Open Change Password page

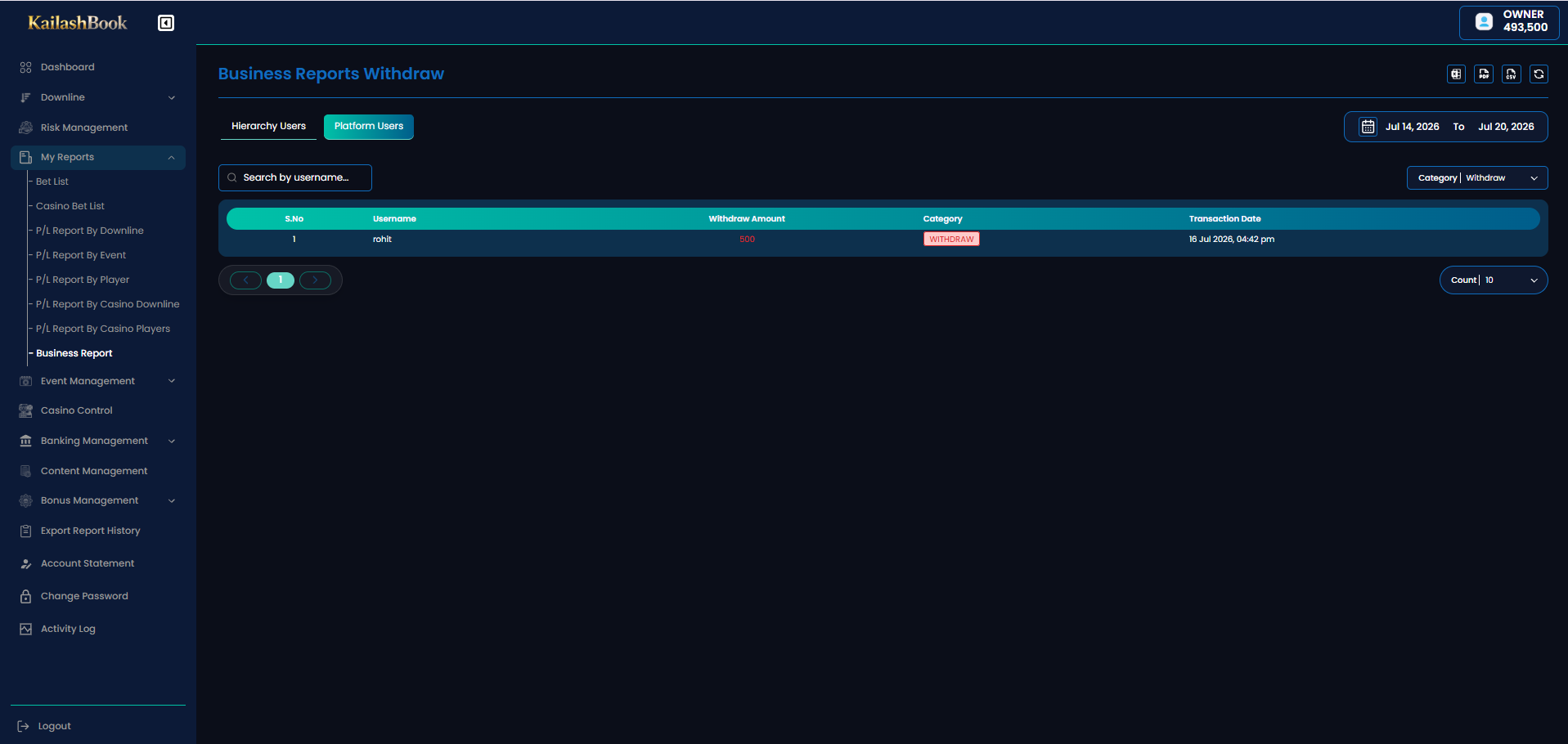[84, 596]
